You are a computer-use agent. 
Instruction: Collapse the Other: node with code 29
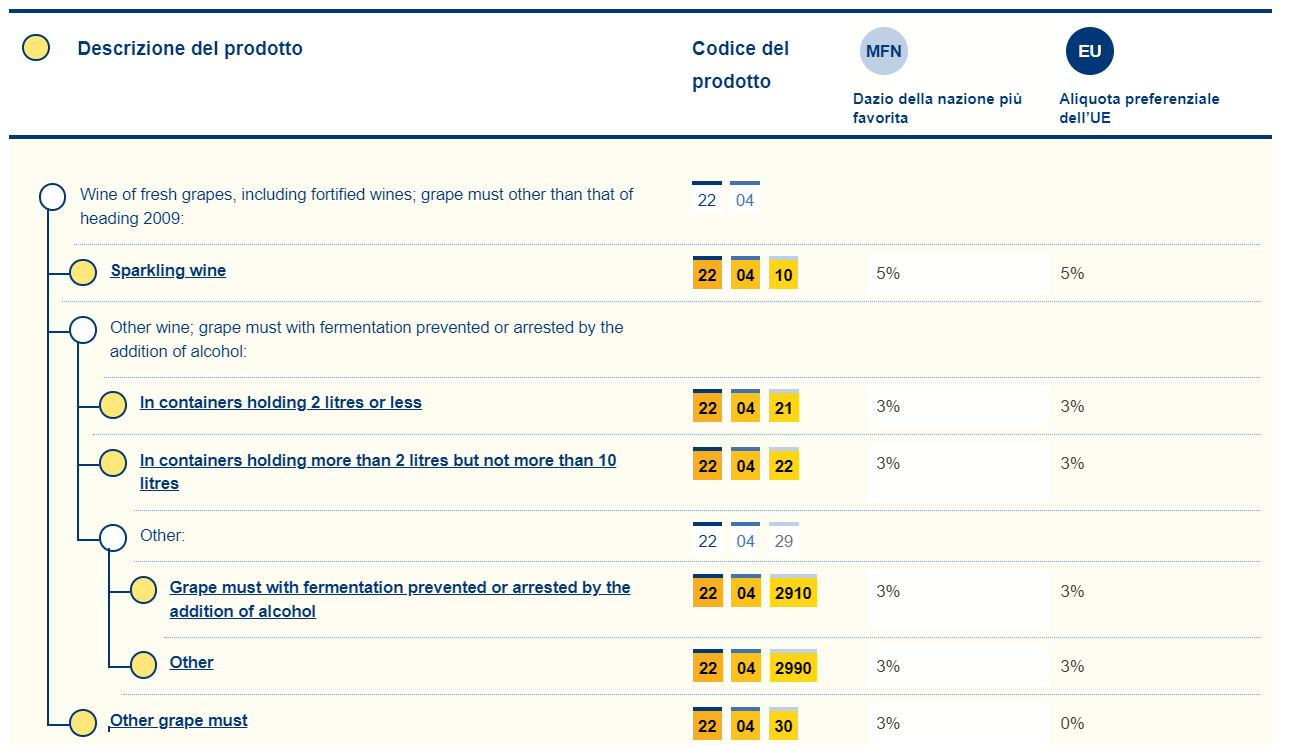(113, 537)
